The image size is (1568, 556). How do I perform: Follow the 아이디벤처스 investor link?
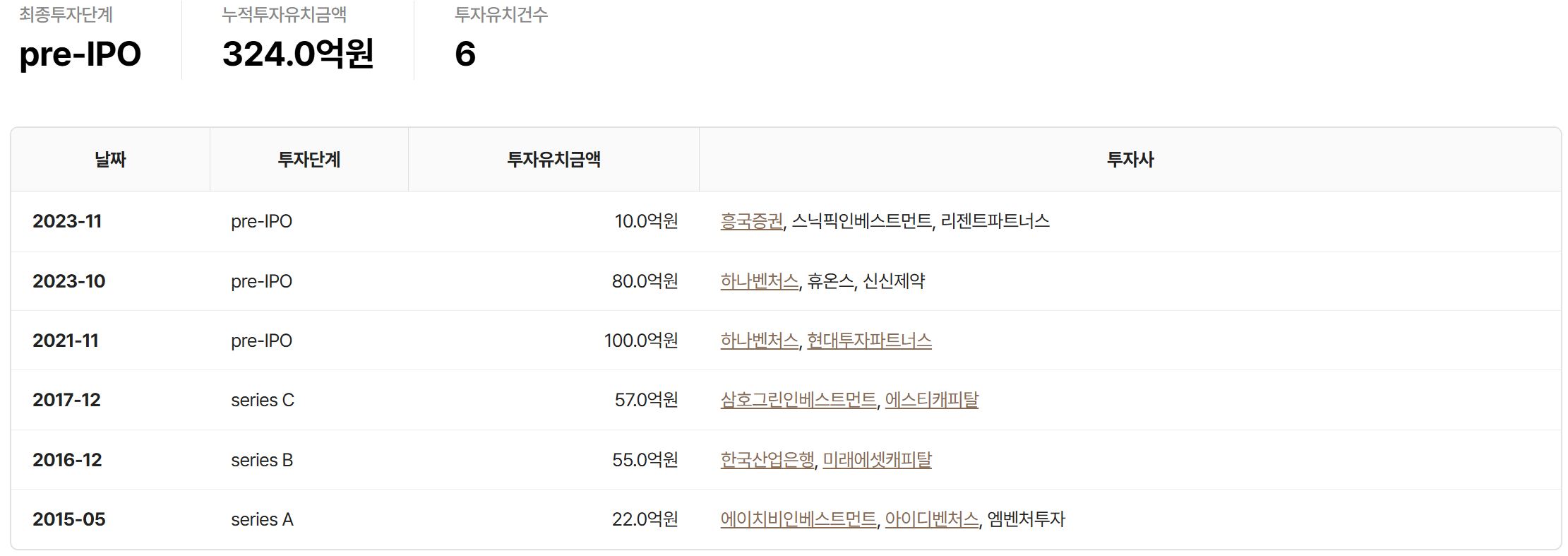click(931, 519)
